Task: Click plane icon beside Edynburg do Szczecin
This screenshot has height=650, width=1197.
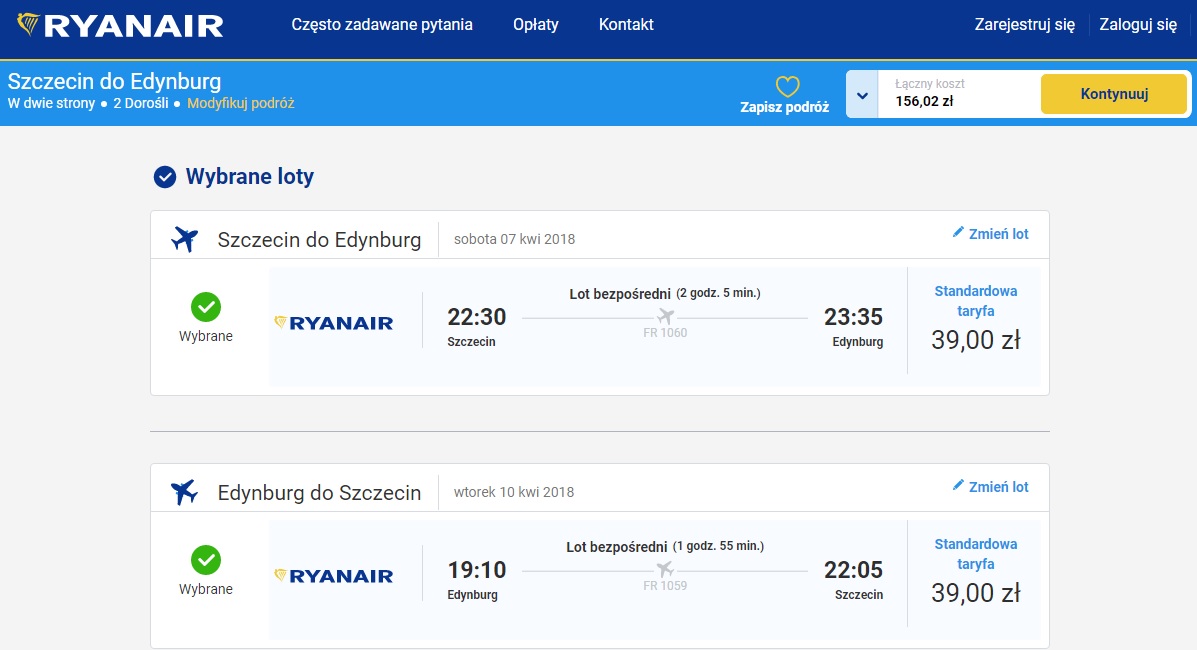Action: click(184, 492)
